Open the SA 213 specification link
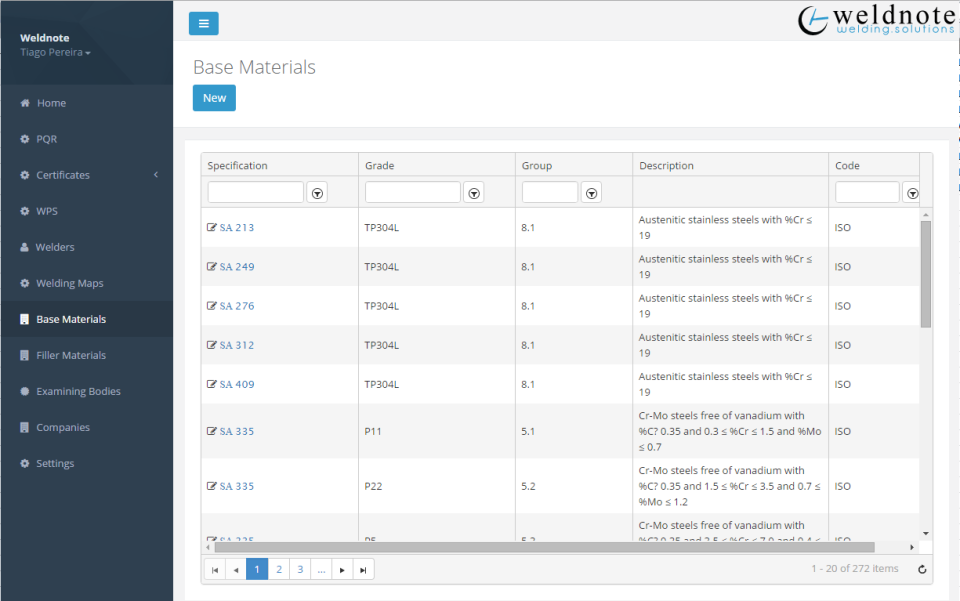960x601 pixels. tap(236, 228)
